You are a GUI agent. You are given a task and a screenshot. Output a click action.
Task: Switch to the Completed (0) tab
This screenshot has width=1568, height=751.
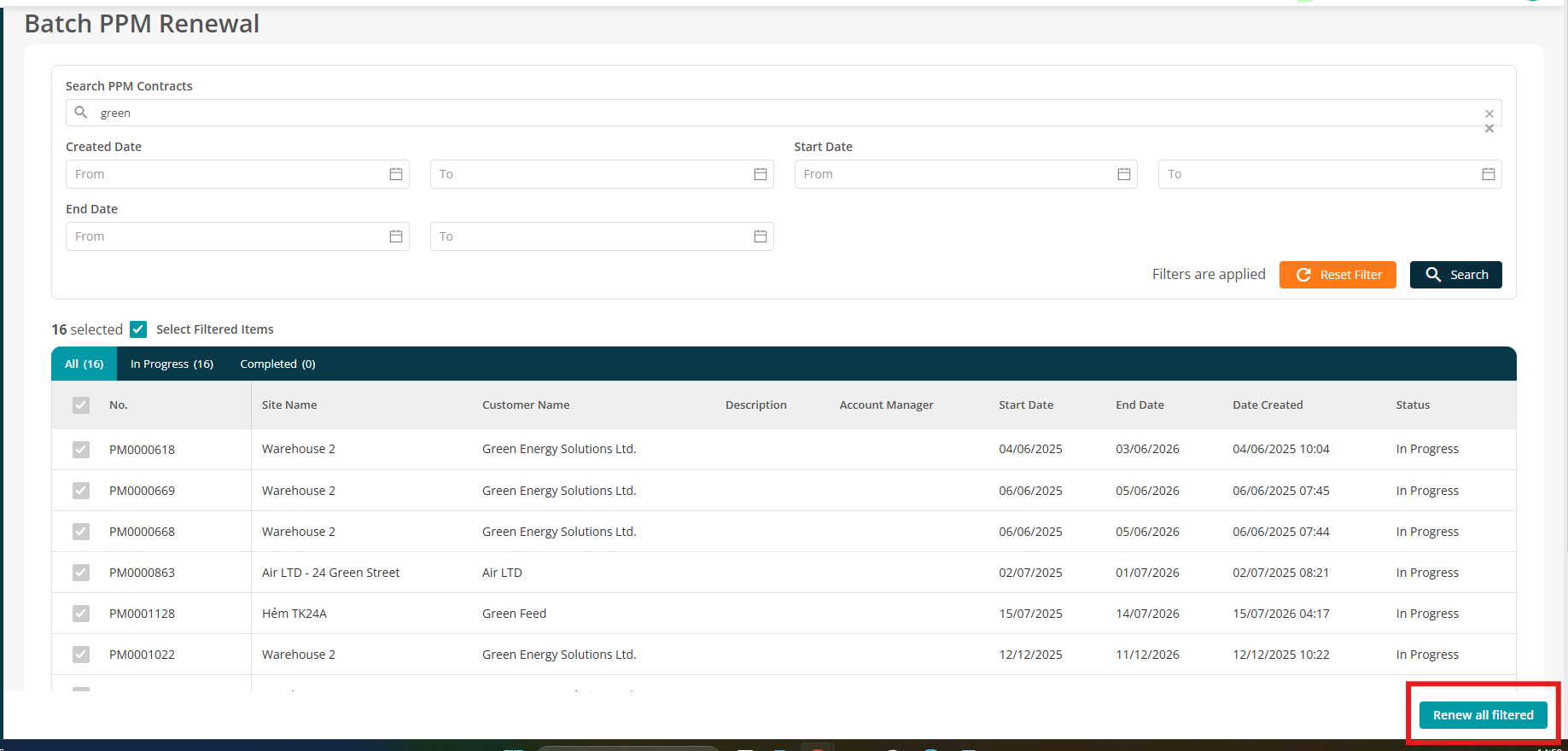(x=277, y=364)
